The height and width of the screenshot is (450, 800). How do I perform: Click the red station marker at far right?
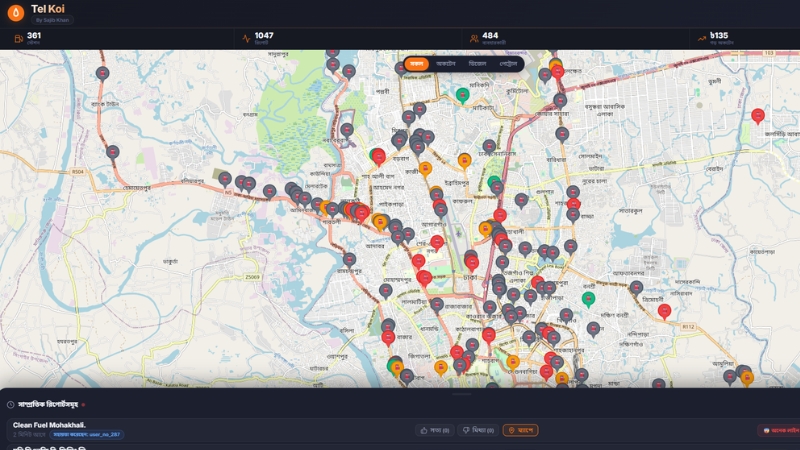pos(757,115)
